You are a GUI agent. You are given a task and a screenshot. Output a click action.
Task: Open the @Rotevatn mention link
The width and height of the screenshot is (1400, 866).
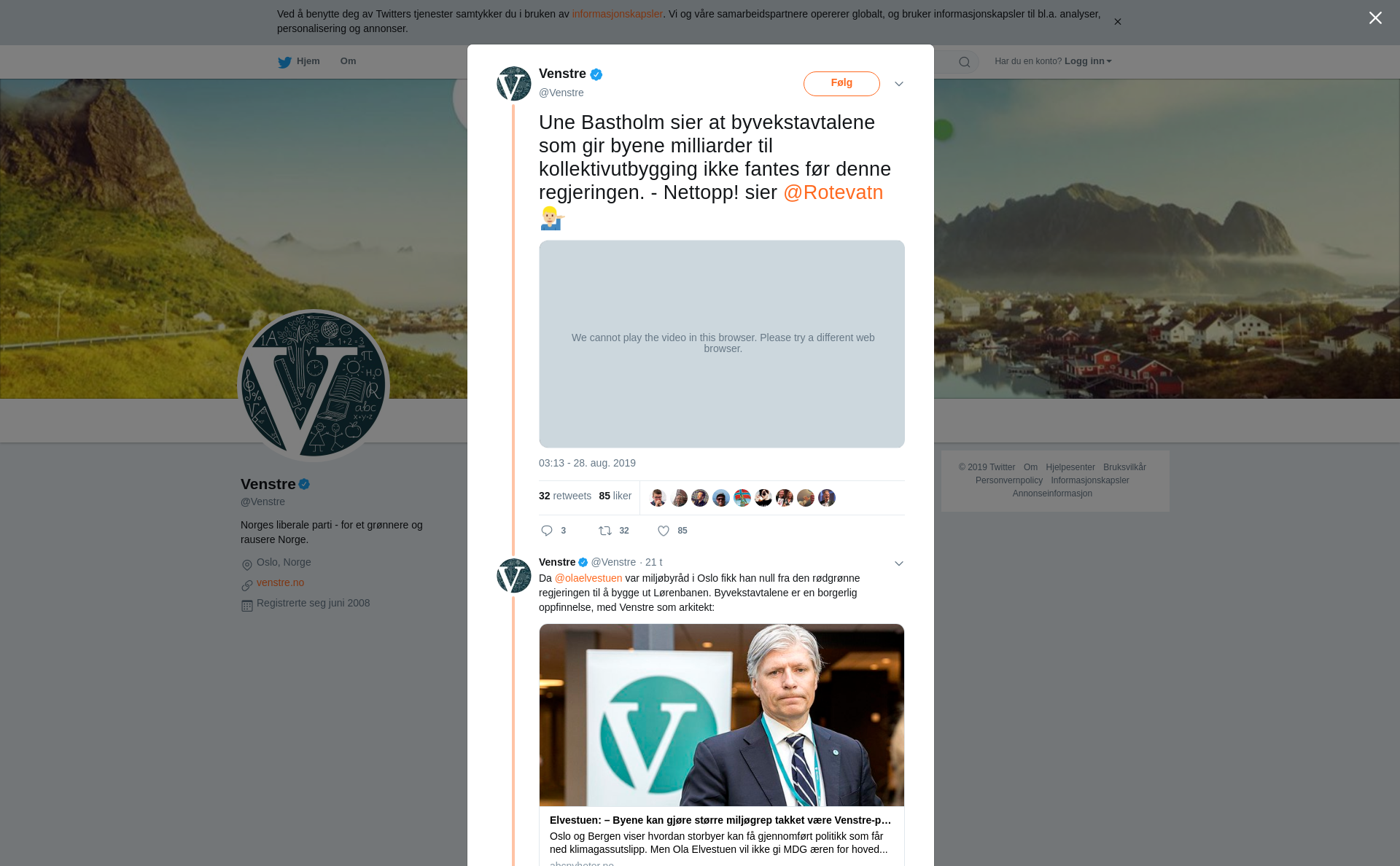[833, 192]
